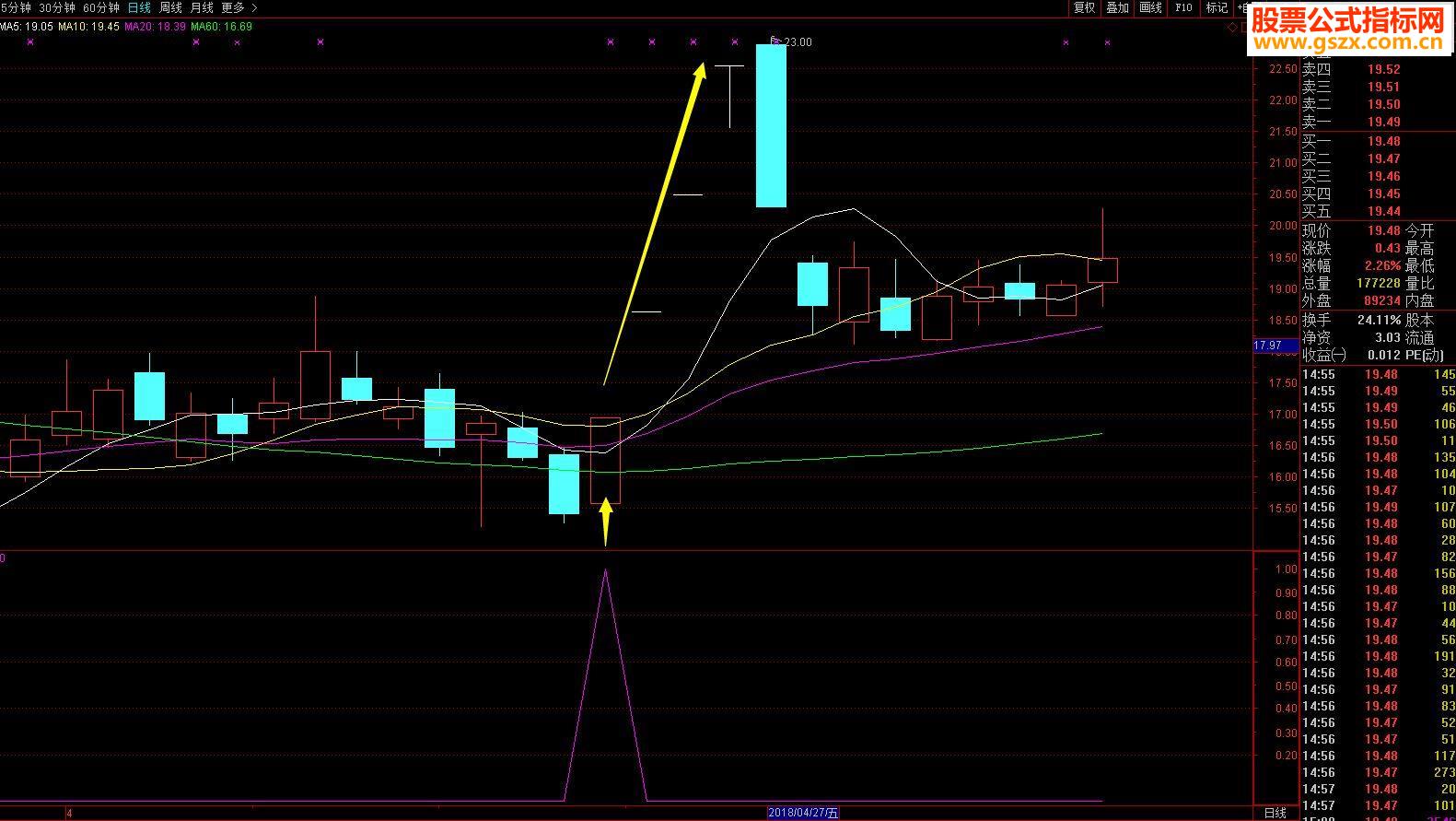Click the magenta MA20: 18.39 label
Screen dimensions: 1456x821
(x=156, y=27)
